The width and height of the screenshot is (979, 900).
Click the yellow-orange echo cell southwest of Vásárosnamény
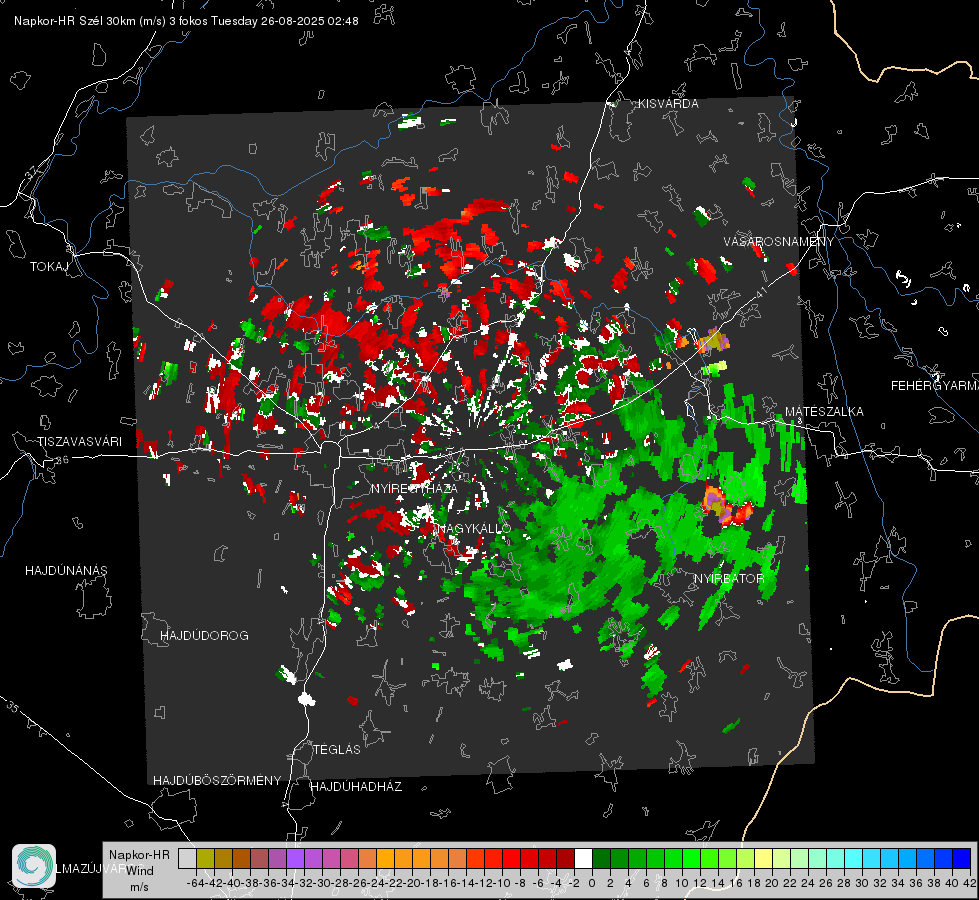[712, 340]
